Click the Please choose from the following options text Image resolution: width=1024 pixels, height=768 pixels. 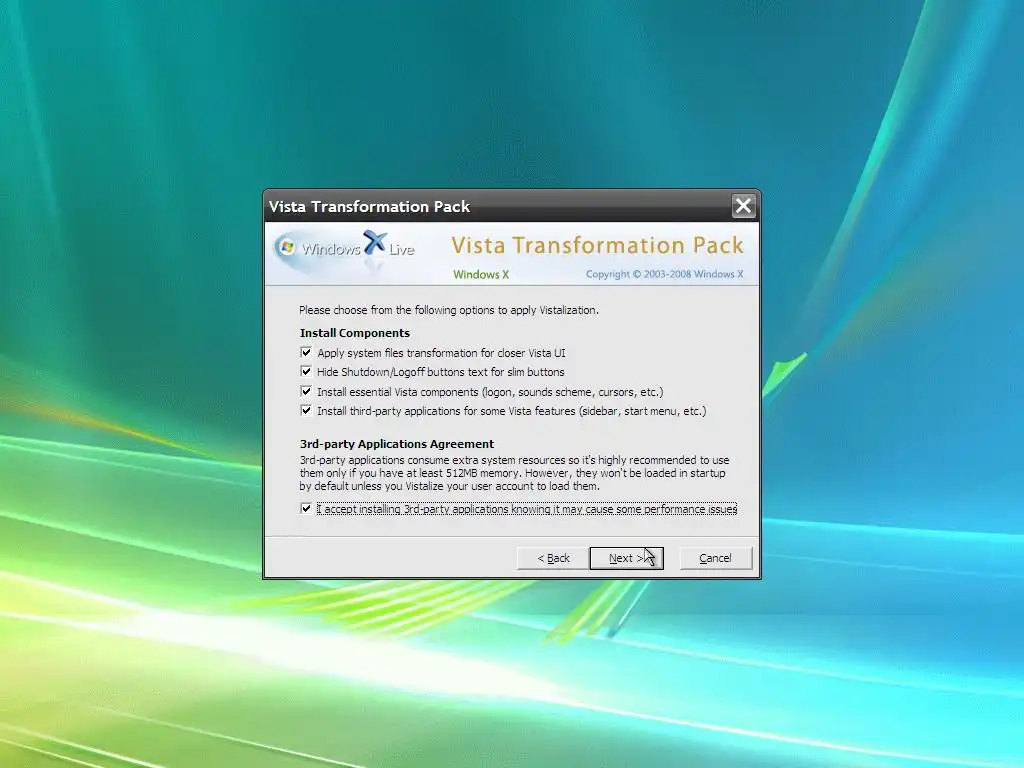(449, 310)
